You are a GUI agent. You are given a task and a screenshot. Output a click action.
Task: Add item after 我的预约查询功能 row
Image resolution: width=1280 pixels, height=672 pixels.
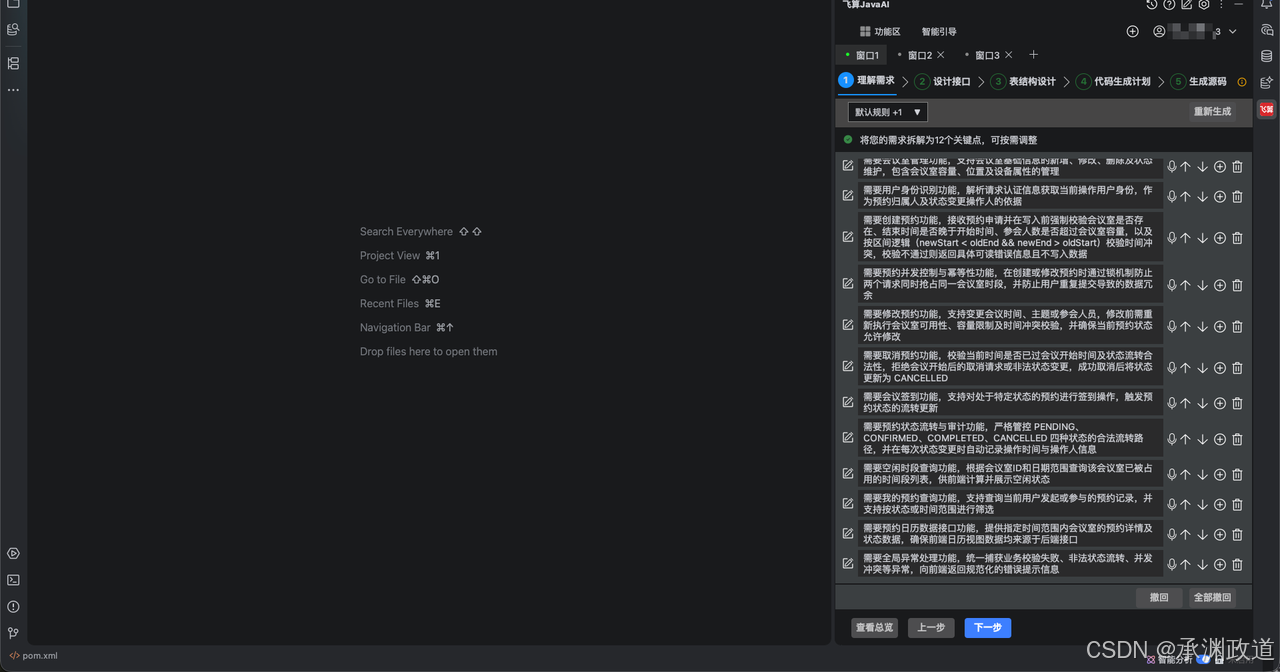1220,504
